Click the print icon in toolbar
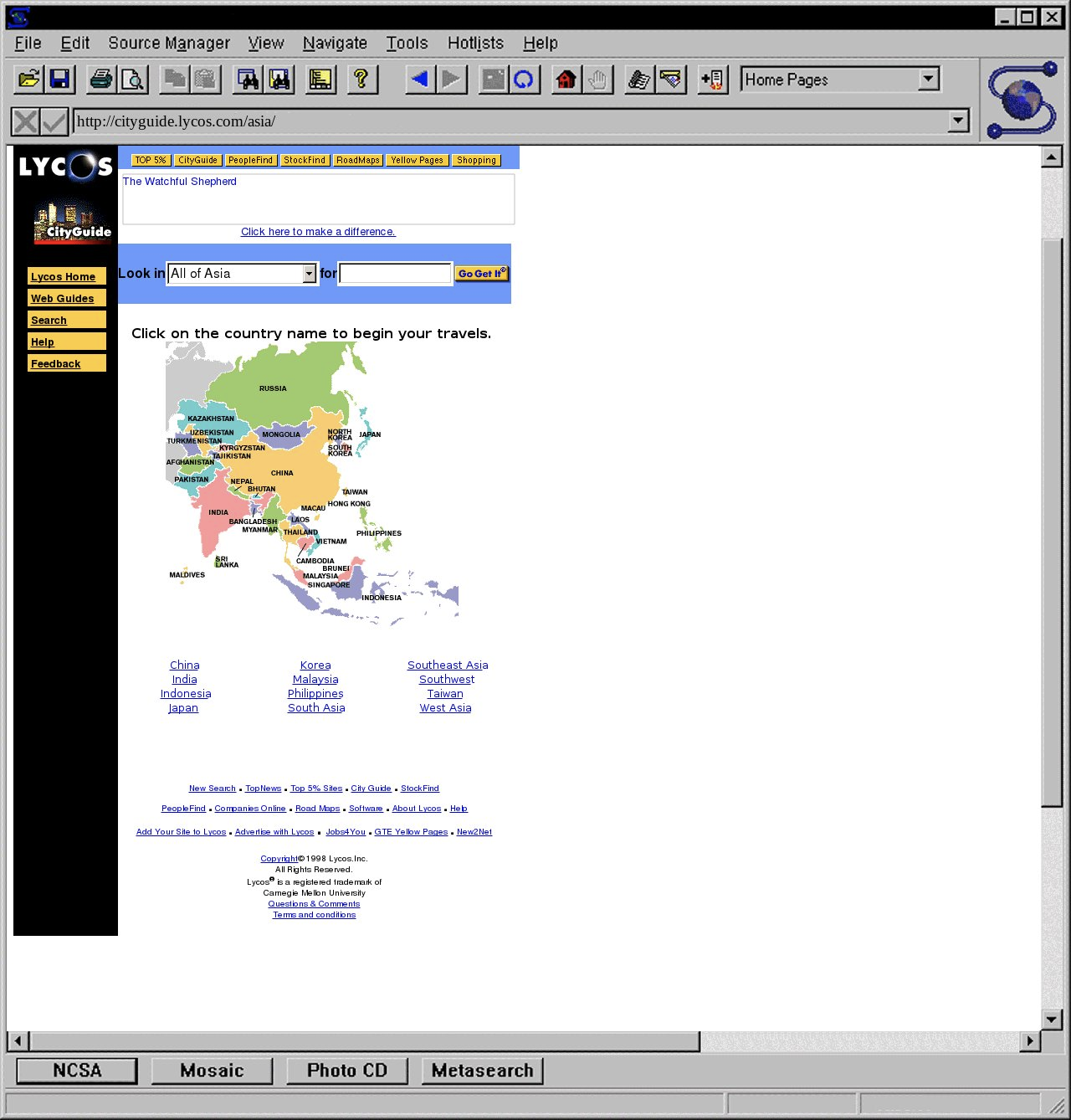1071x1120 pixels. [101, 80]
